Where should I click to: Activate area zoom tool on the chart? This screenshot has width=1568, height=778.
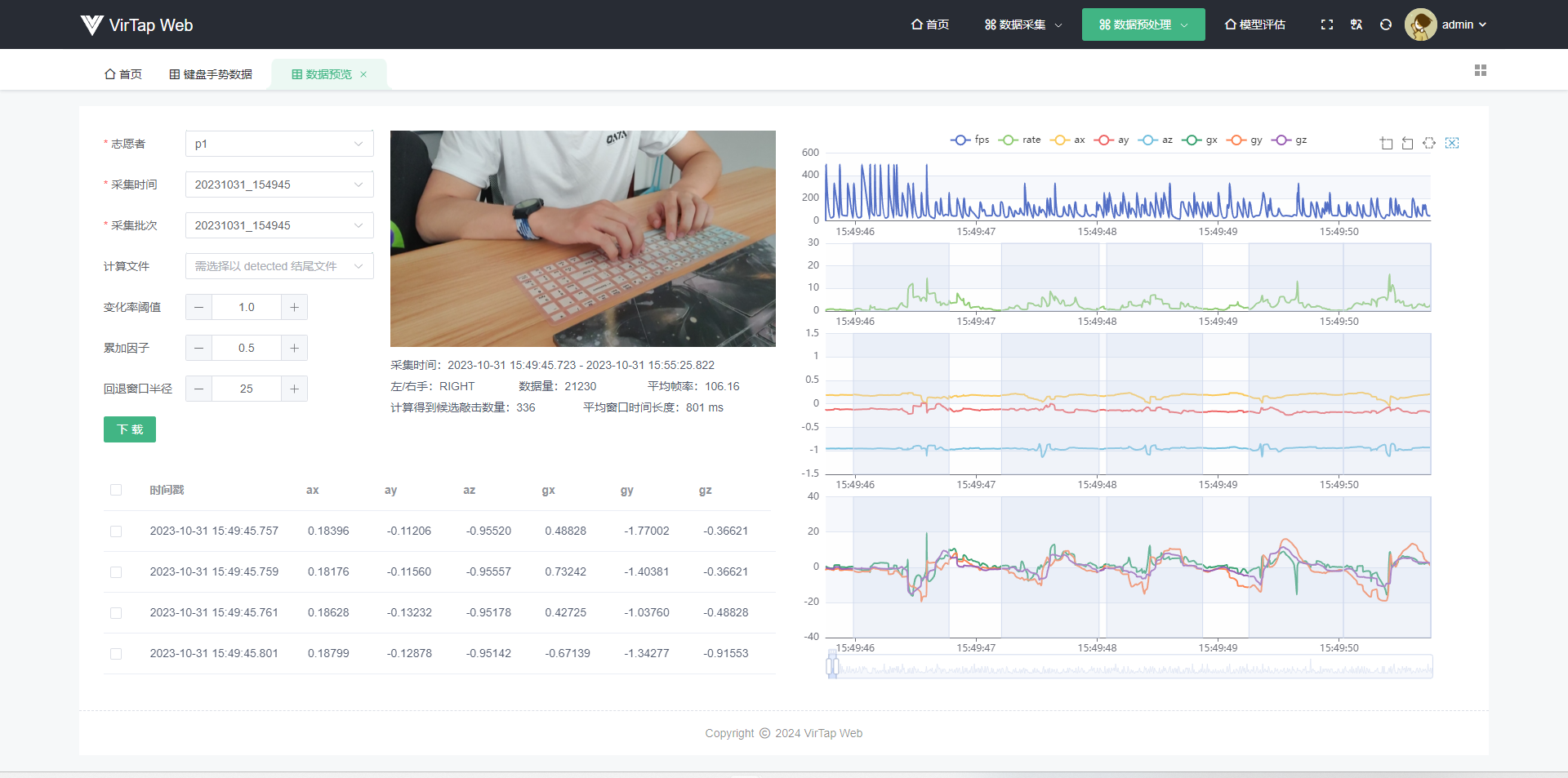[x=1386, y=143]
